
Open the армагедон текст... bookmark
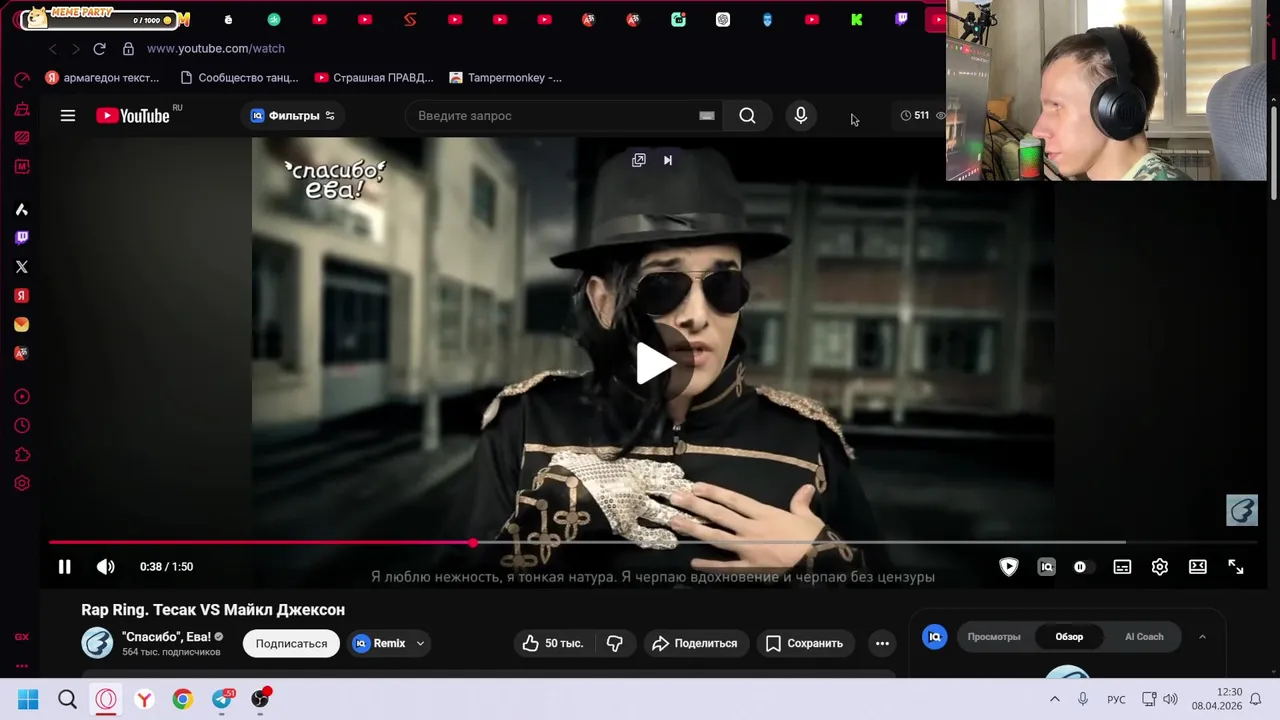[x=102, y=77]
